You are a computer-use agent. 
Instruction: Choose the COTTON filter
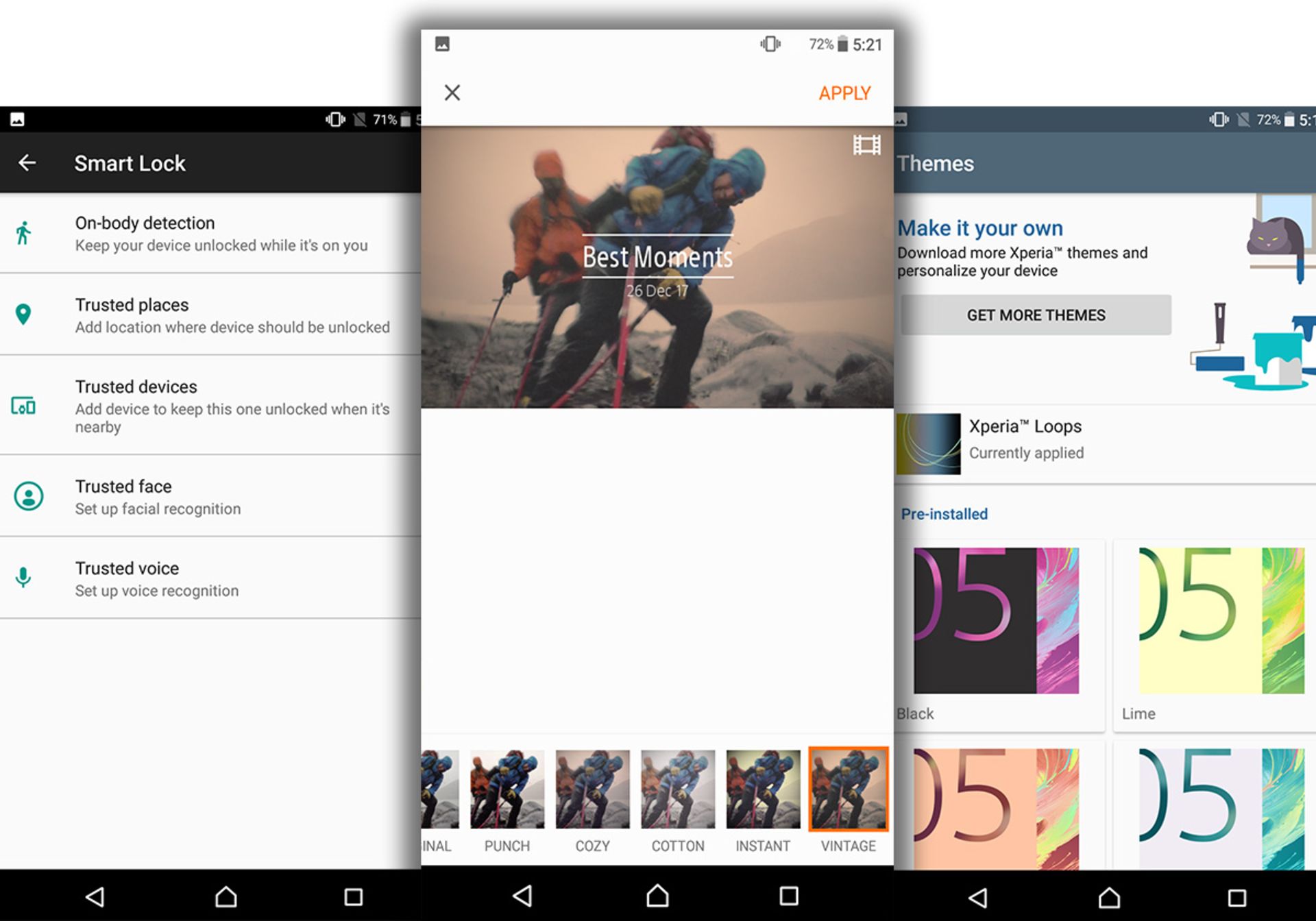click(677, 789)
